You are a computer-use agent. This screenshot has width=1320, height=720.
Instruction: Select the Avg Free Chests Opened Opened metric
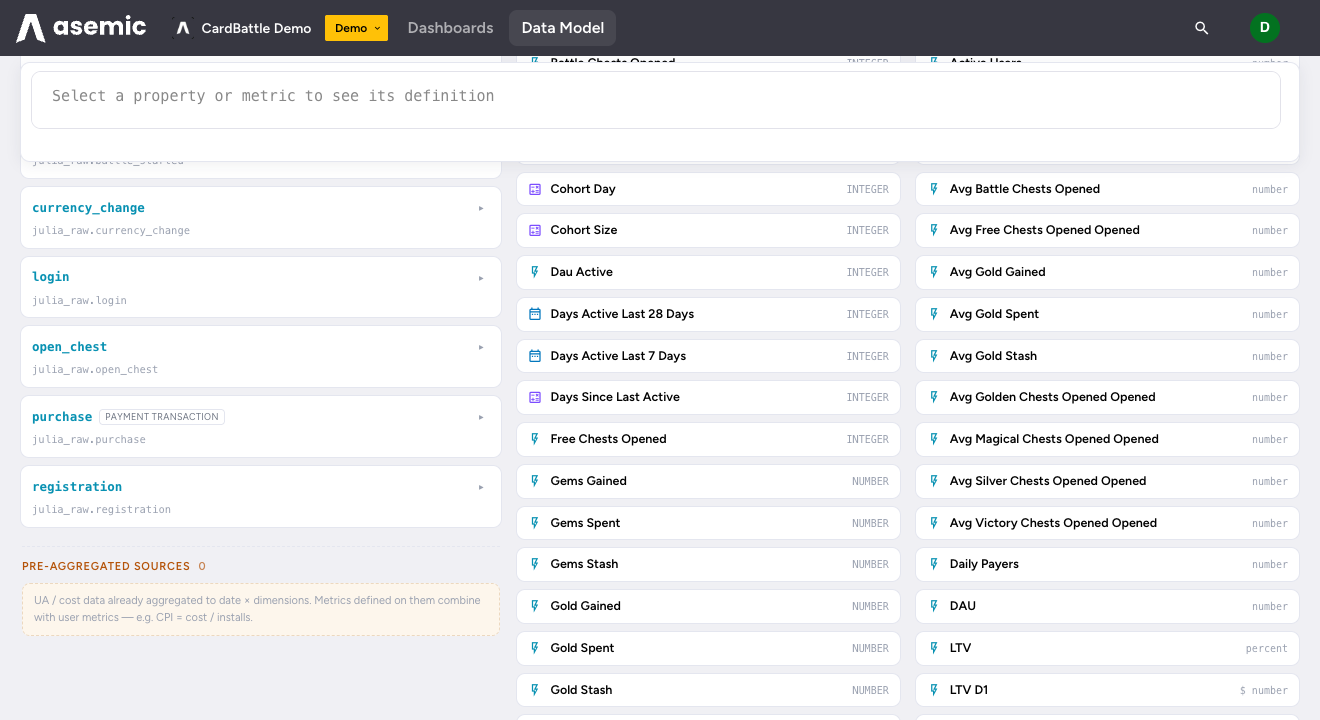1107,230
